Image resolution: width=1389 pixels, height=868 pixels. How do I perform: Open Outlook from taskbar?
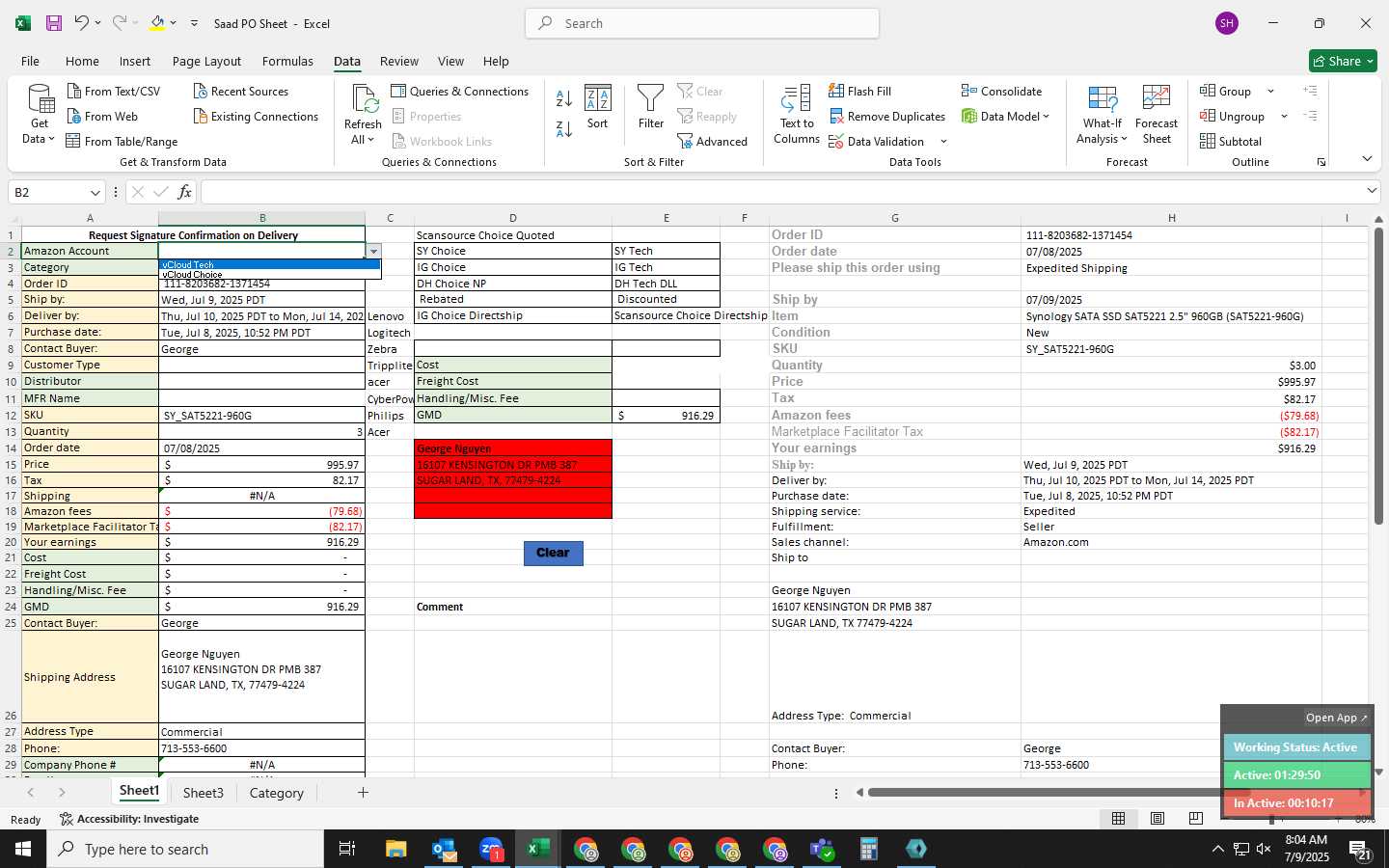tap(444, 849)
